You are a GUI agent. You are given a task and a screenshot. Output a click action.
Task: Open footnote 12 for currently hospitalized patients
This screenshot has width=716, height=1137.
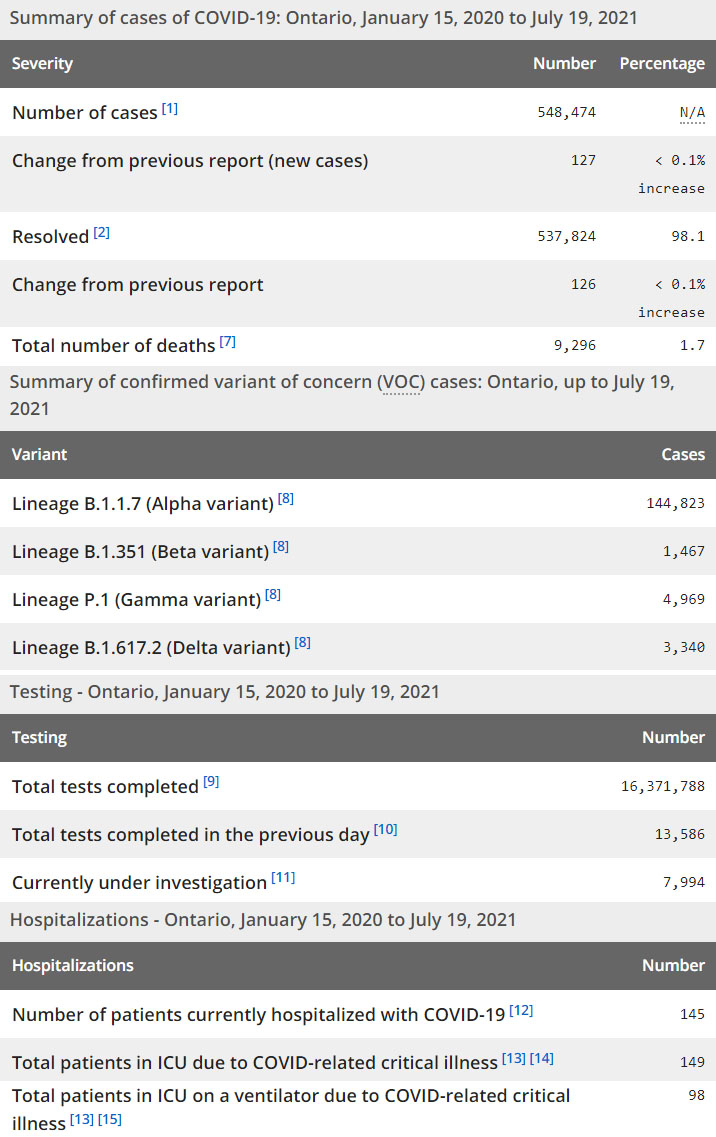click(521, 1010)
